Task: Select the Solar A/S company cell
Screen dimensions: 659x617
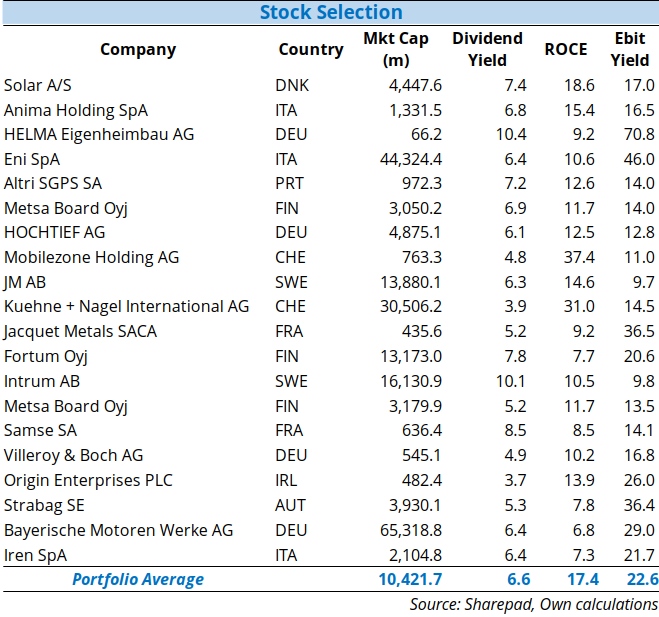Action: click(38, 85)
